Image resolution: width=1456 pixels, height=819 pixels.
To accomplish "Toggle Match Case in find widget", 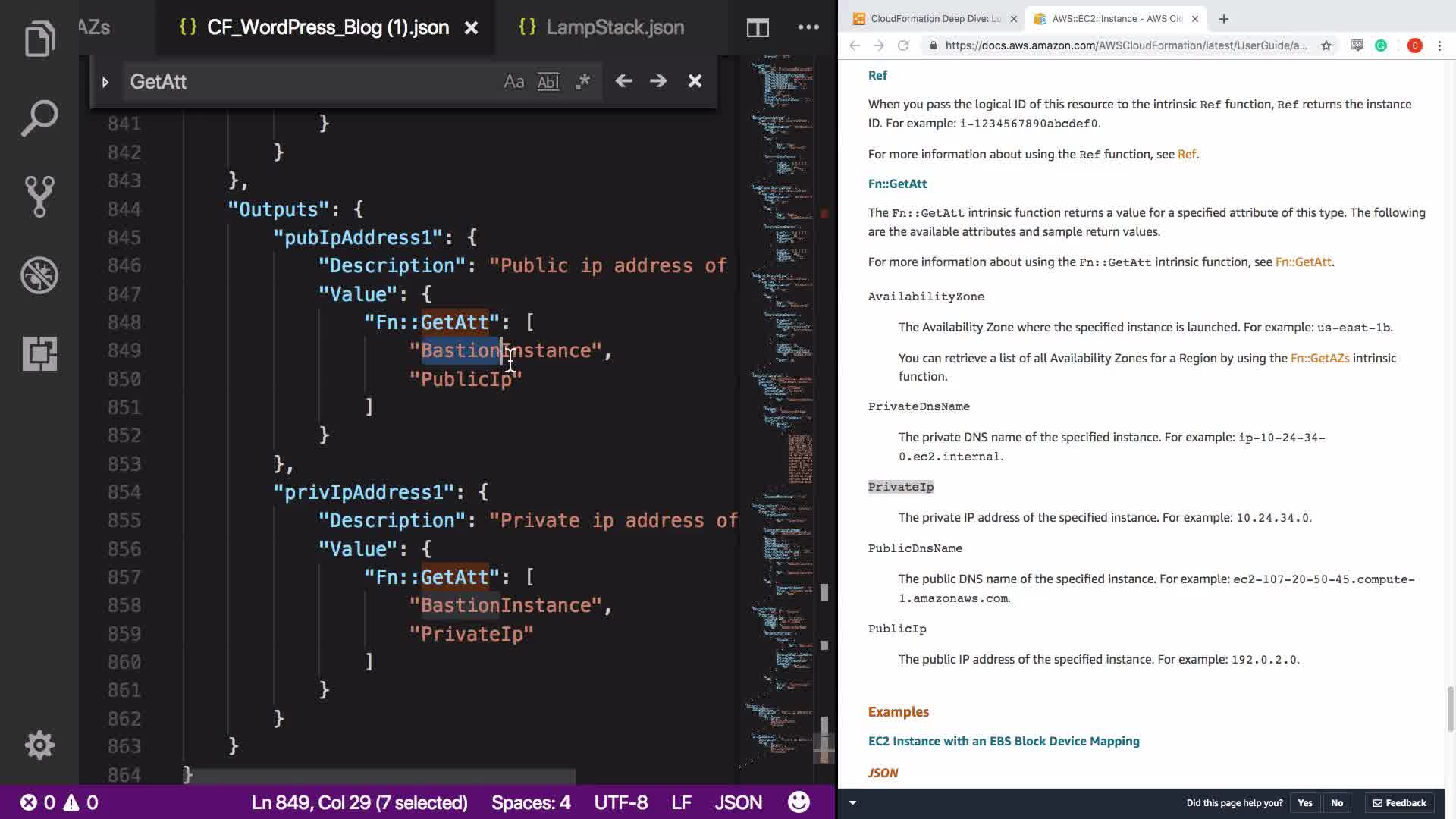I will point(513,82).
